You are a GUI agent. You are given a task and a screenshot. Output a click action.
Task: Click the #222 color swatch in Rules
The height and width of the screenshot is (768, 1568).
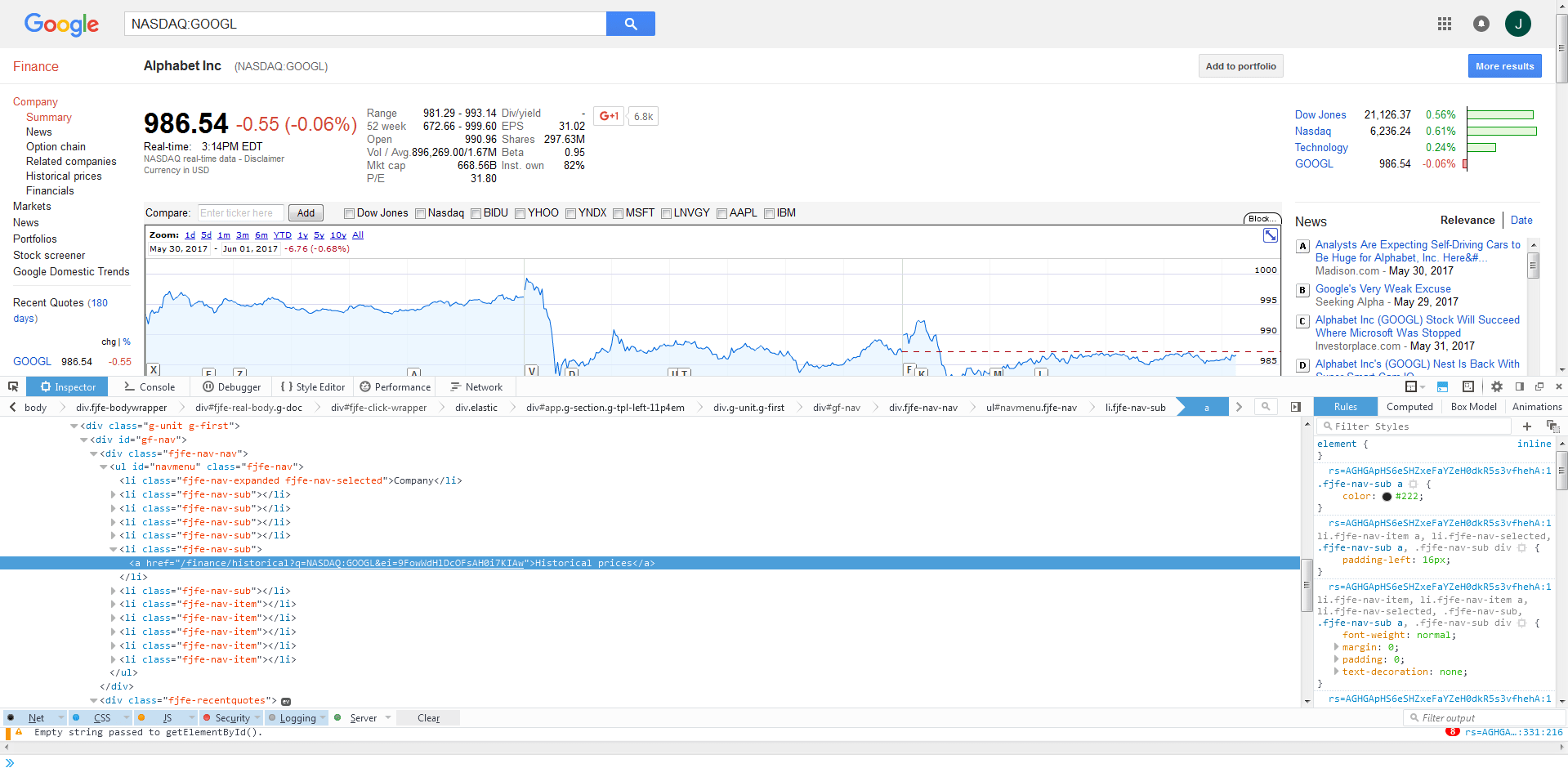[1387, 497]
